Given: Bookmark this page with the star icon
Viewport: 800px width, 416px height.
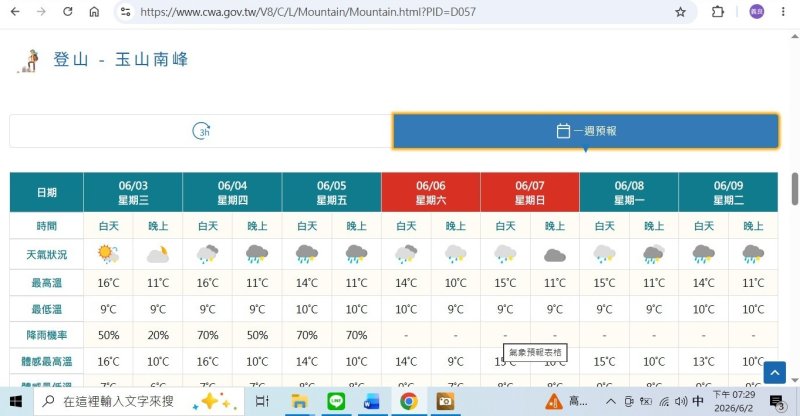Looking at the screenshot, I should coord(680,12).
